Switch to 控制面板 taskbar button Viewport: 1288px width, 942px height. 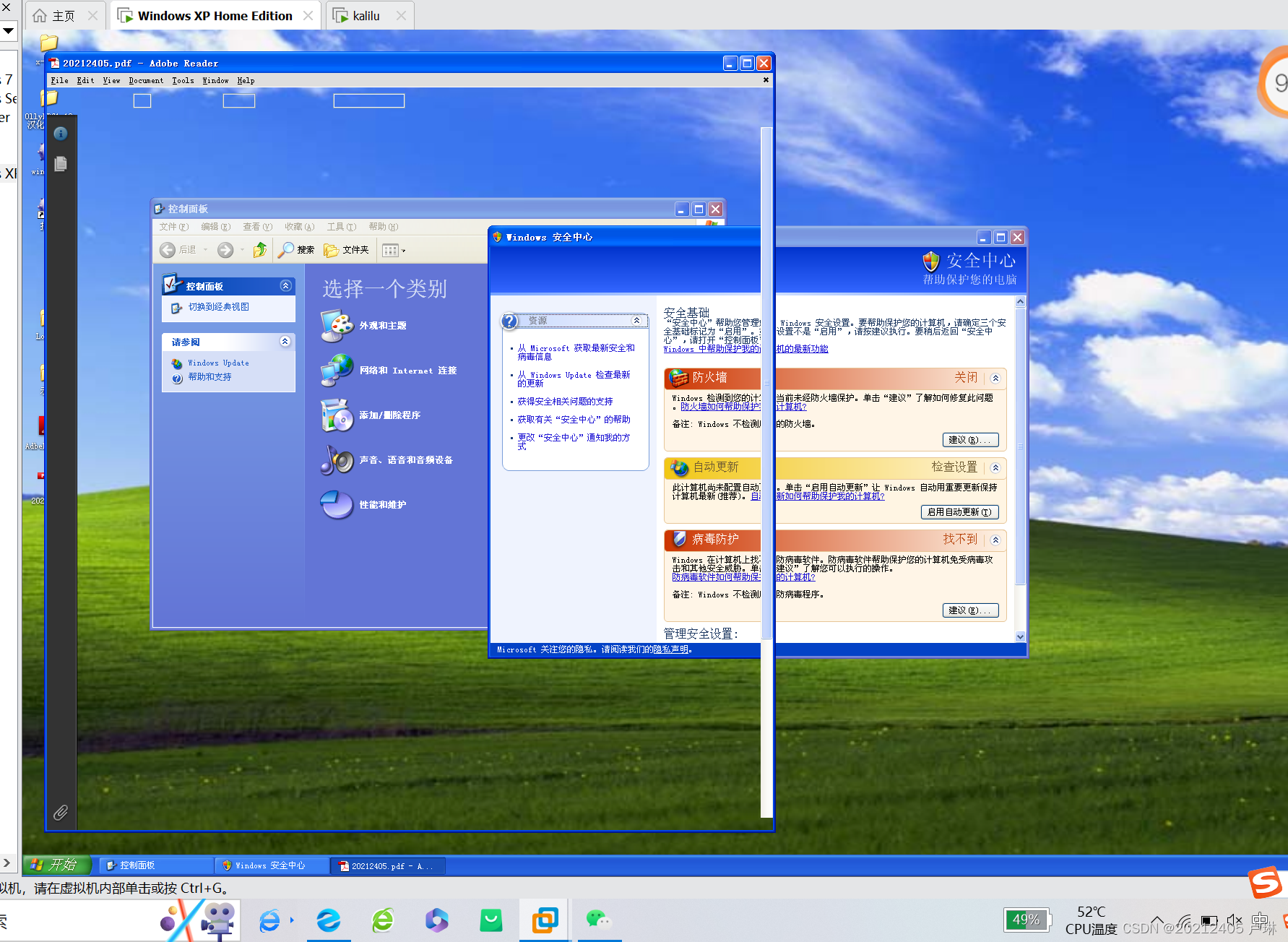pyautogui.click(x=157, y=865)
